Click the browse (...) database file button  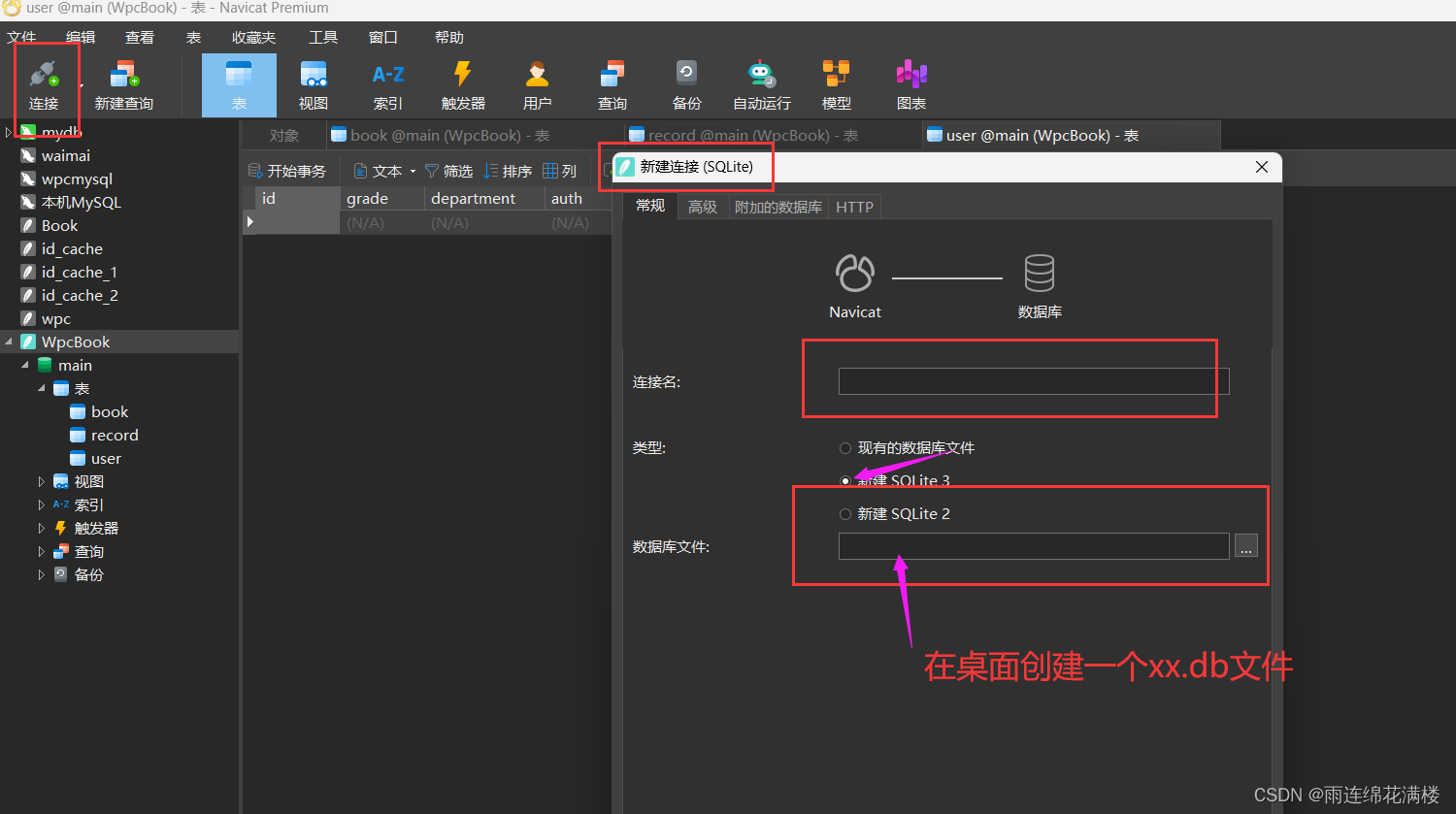point(1246,546)
